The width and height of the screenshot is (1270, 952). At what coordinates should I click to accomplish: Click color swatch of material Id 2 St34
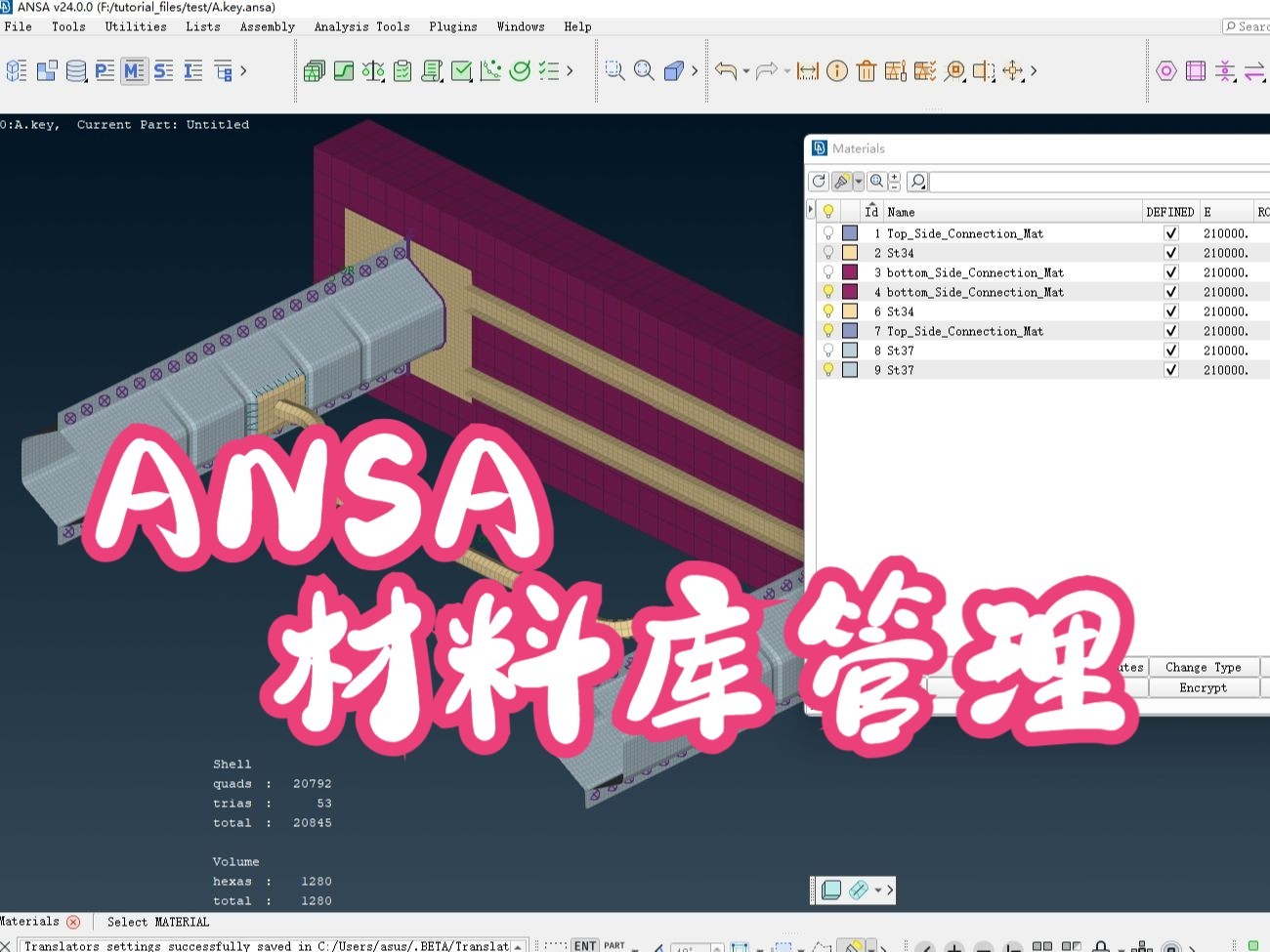tap(850, 253)
